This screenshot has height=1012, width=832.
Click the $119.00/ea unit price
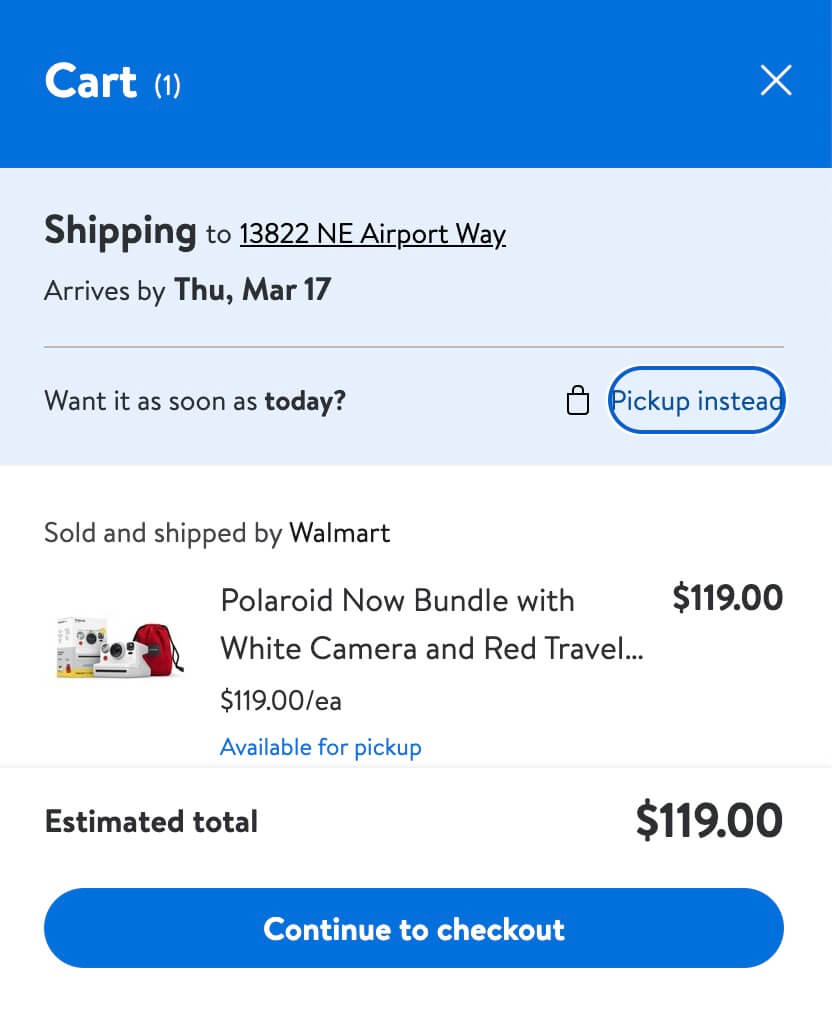281,701
